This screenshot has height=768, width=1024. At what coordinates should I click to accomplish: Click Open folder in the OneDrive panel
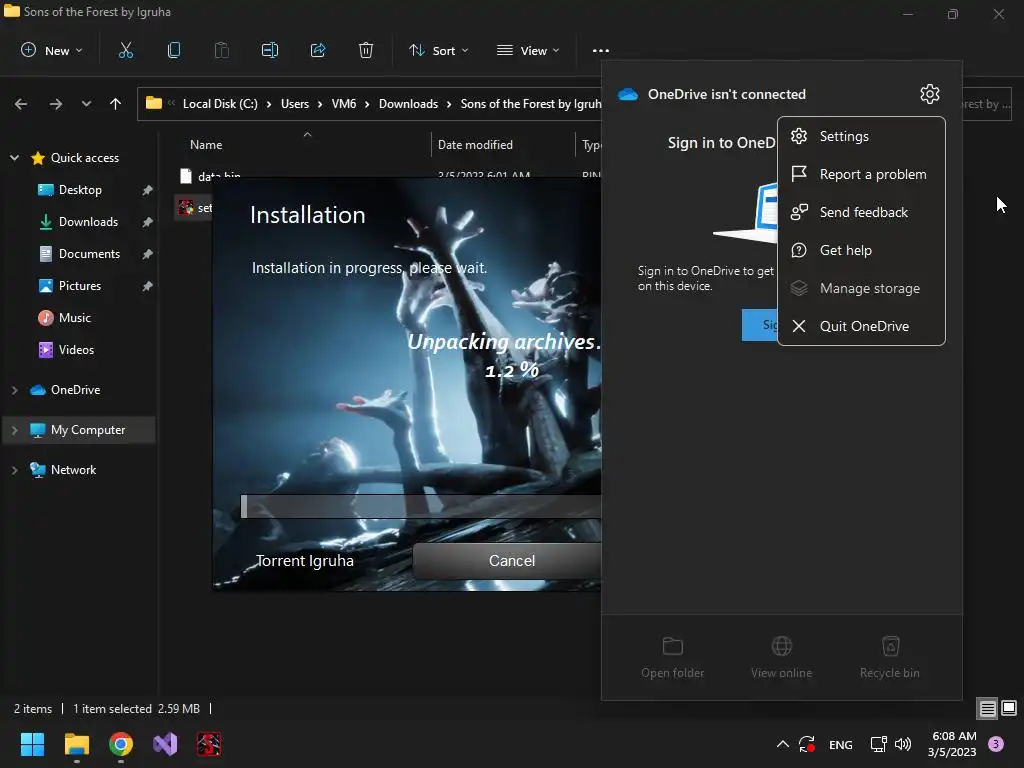(x=673, y=657)
